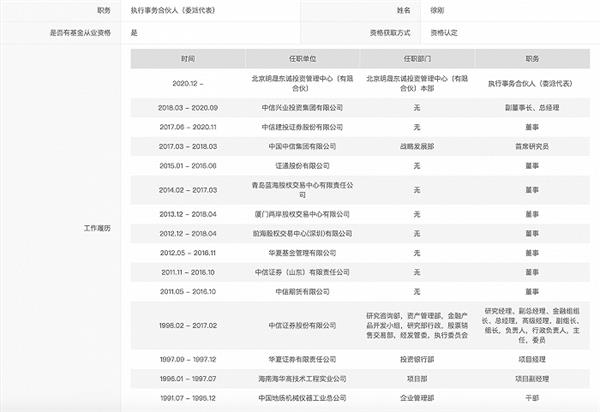This screenshot has height=412, width=600.
Task: Select '海南海华高技术工程实业公司' cell
Action: [x=302, y=379]
